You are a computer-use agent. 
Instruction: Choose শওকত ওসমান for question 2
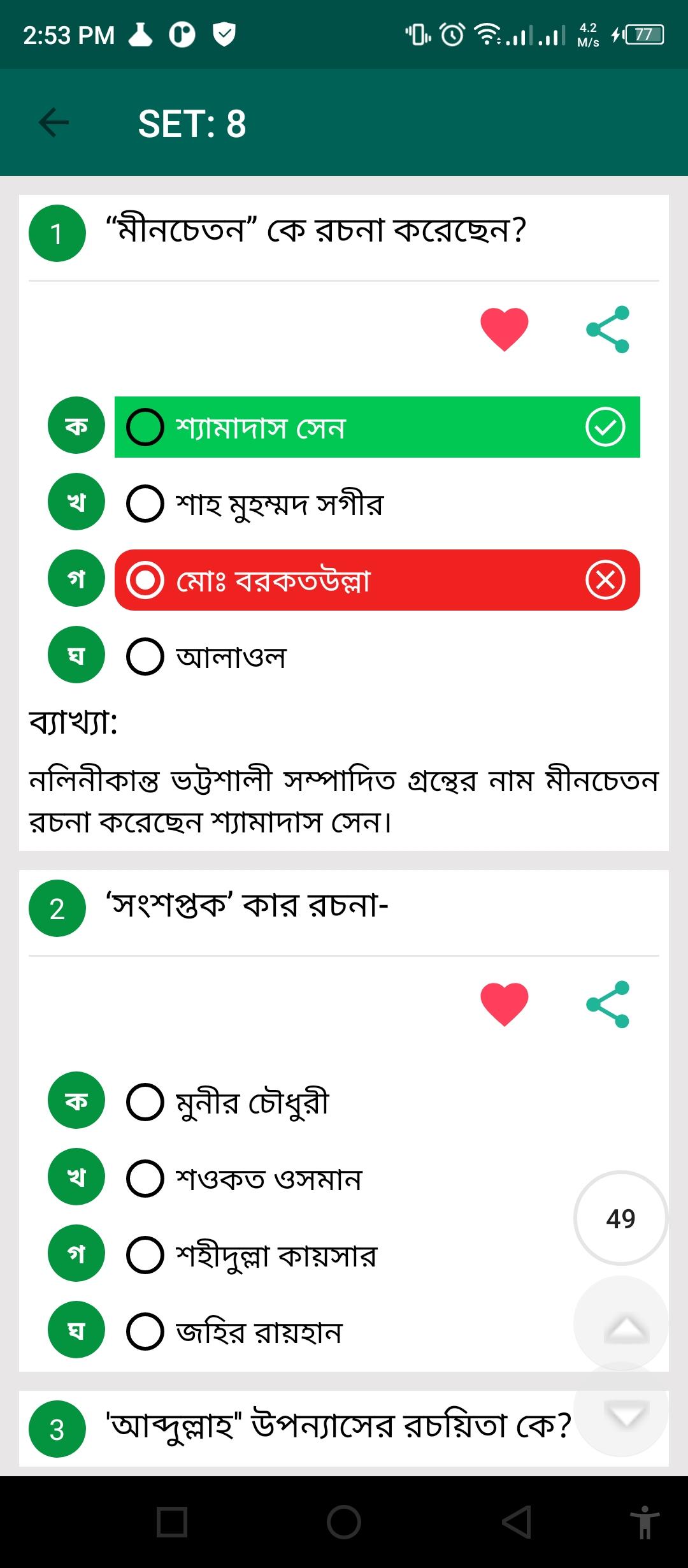point(145,1179)
